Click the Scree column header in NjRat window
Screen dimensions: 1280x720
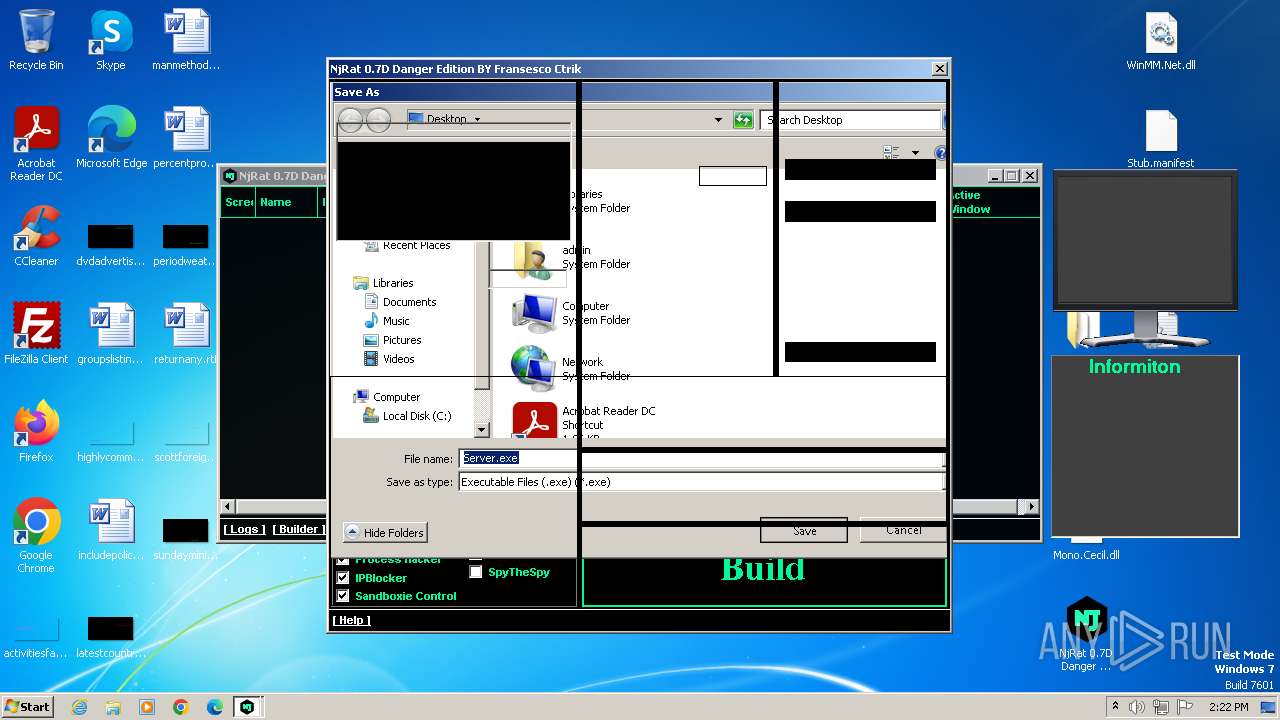pos(239,202)
